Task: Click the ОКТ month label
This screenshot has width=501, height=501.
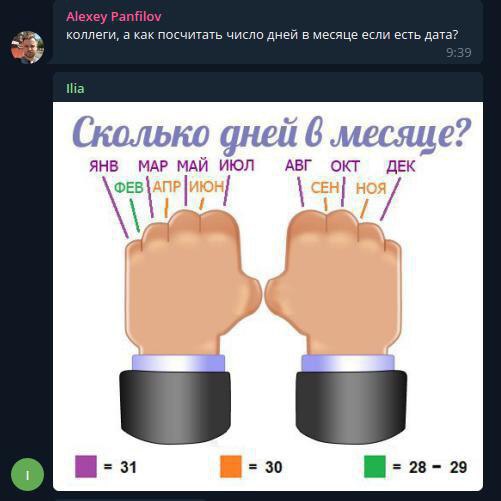Action: coord(345,166)
